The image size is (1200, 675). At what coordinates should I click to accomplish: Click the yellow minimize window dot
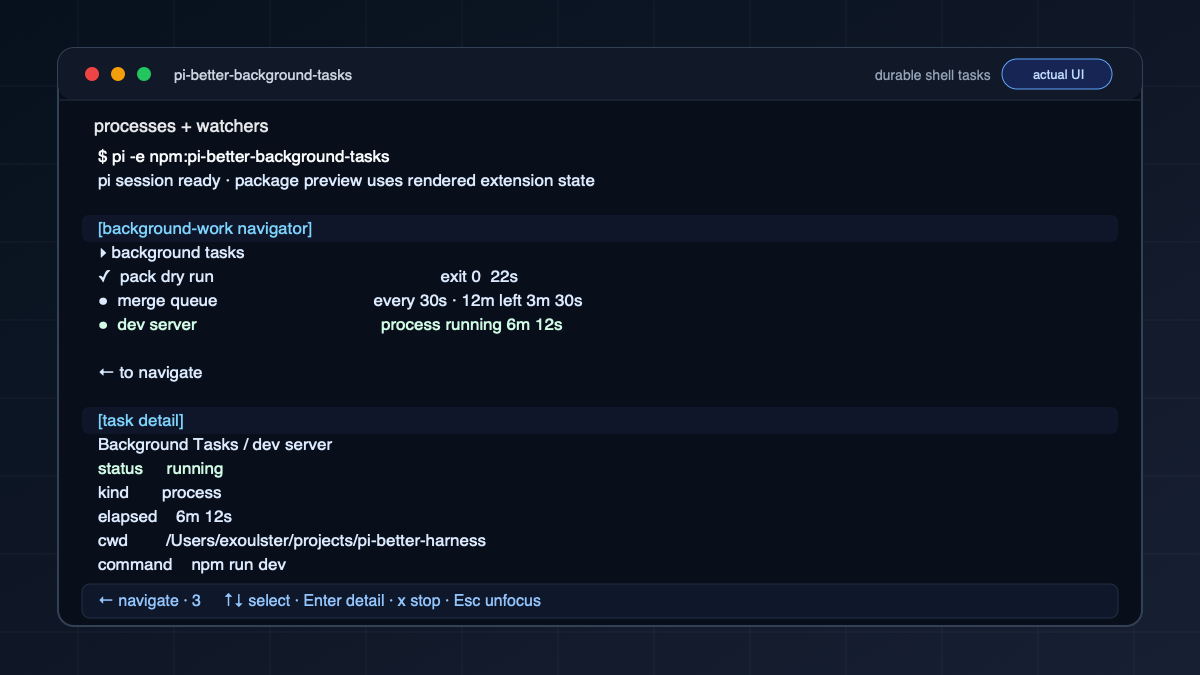point(118,74)
